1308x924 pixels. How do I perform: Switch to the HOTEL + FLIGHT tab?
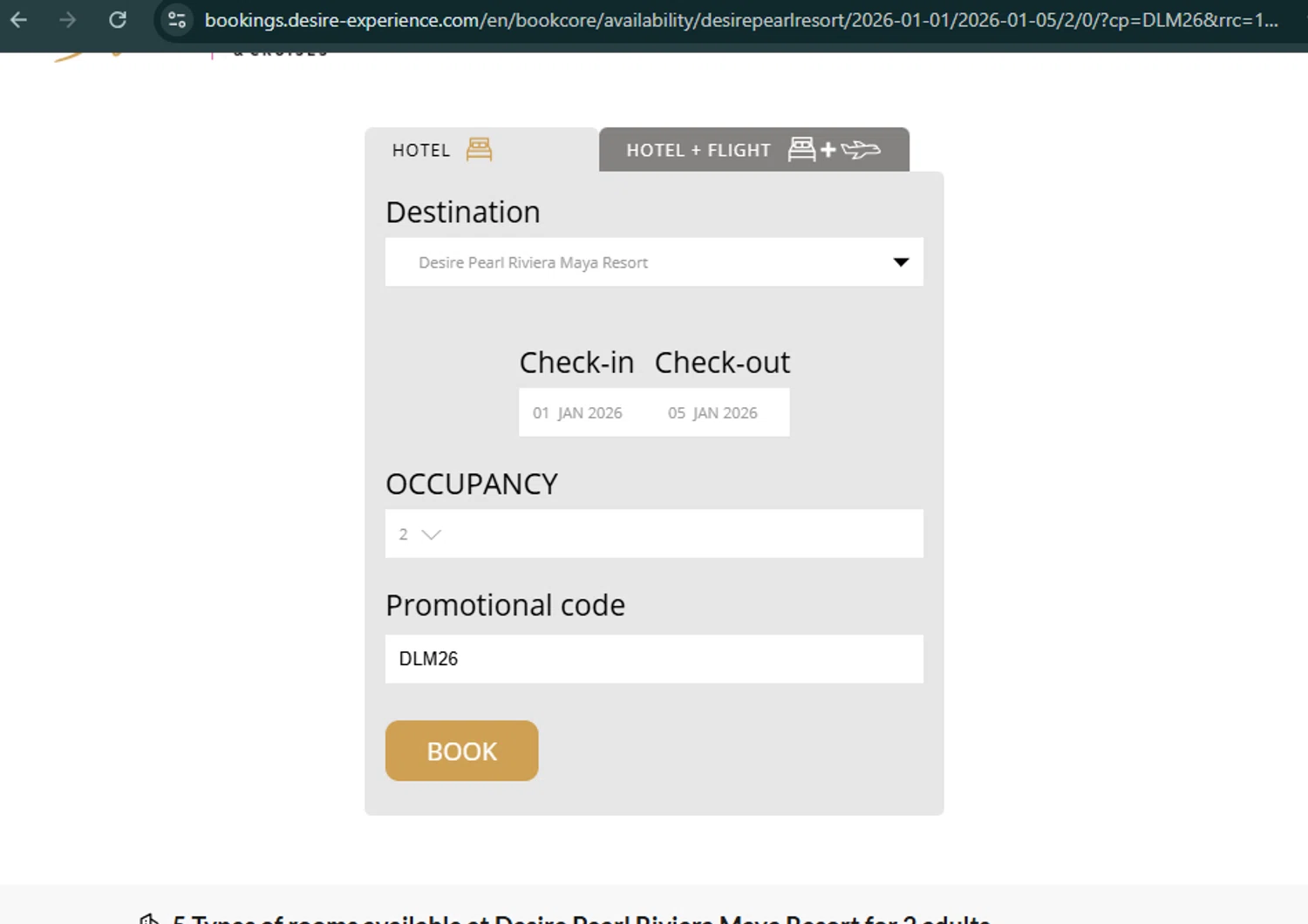pos(698,150)
